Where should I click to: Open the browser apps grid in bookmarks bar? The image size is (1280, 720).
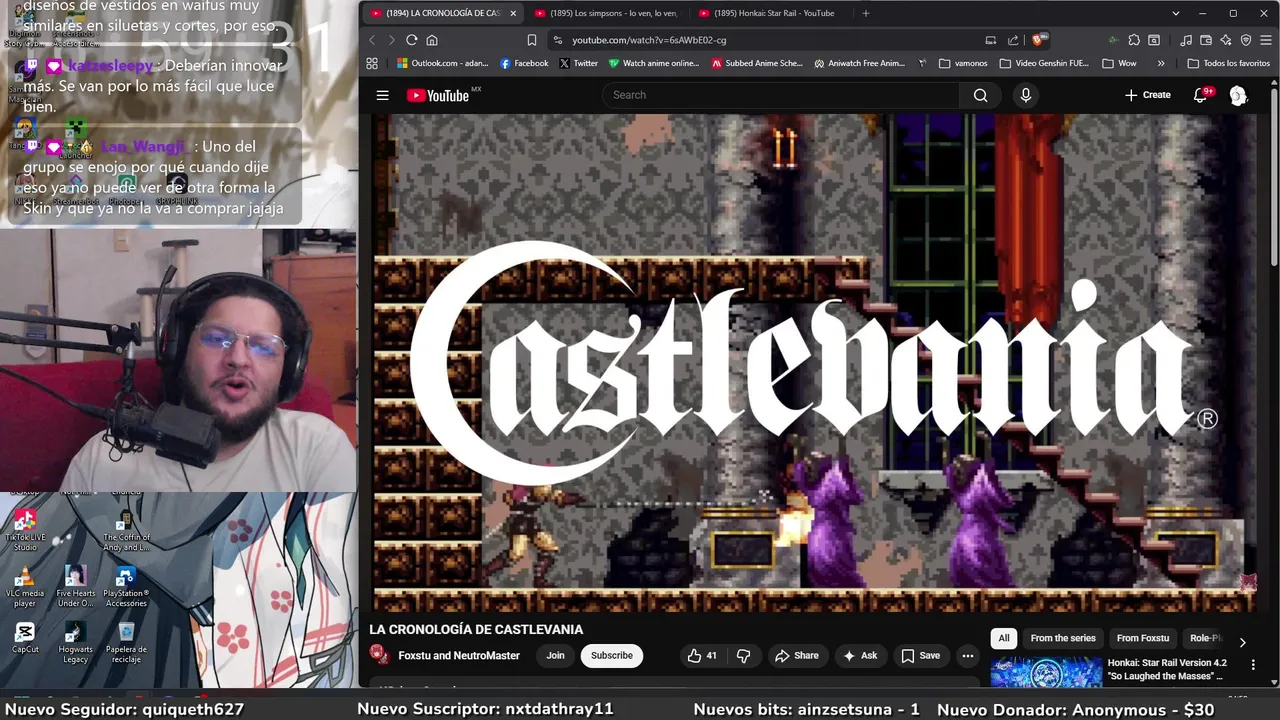tap(372, 63)
